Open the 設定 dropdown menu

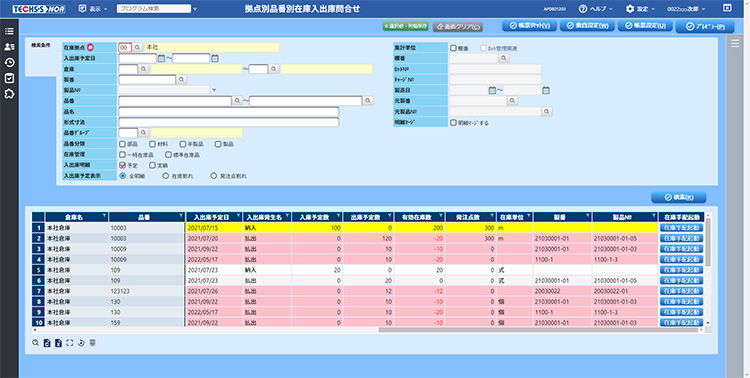(640, 9)
